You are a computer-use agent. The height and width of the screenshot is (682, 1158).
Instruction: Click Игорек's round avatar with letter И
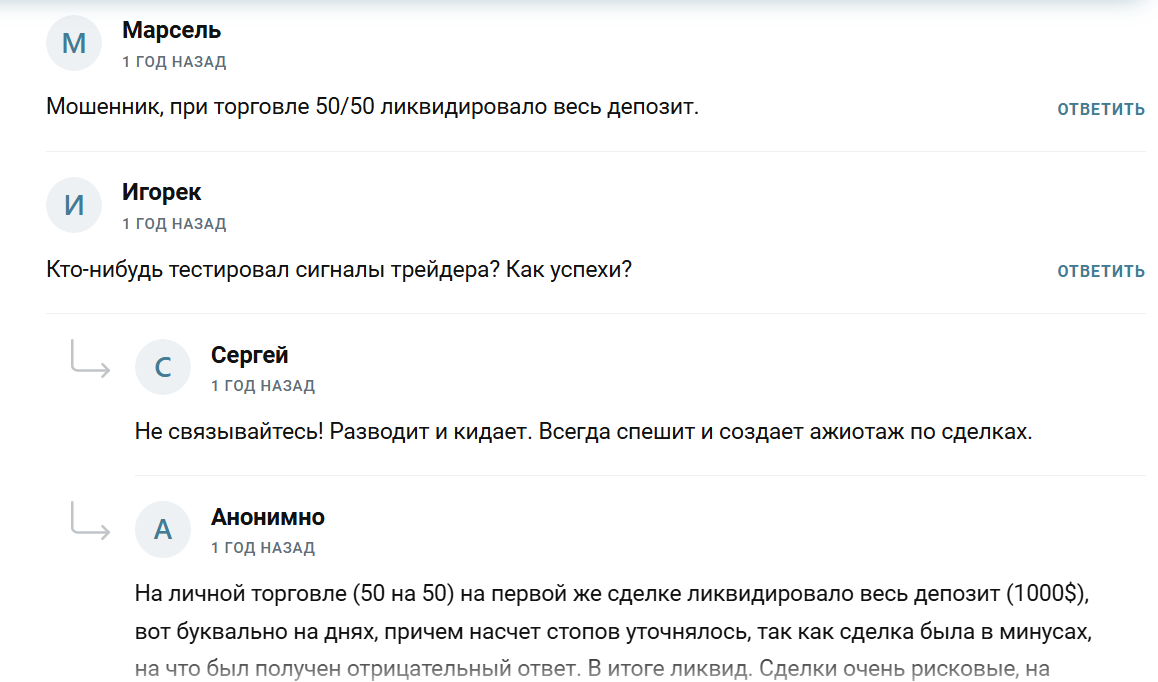coord(74,205)
